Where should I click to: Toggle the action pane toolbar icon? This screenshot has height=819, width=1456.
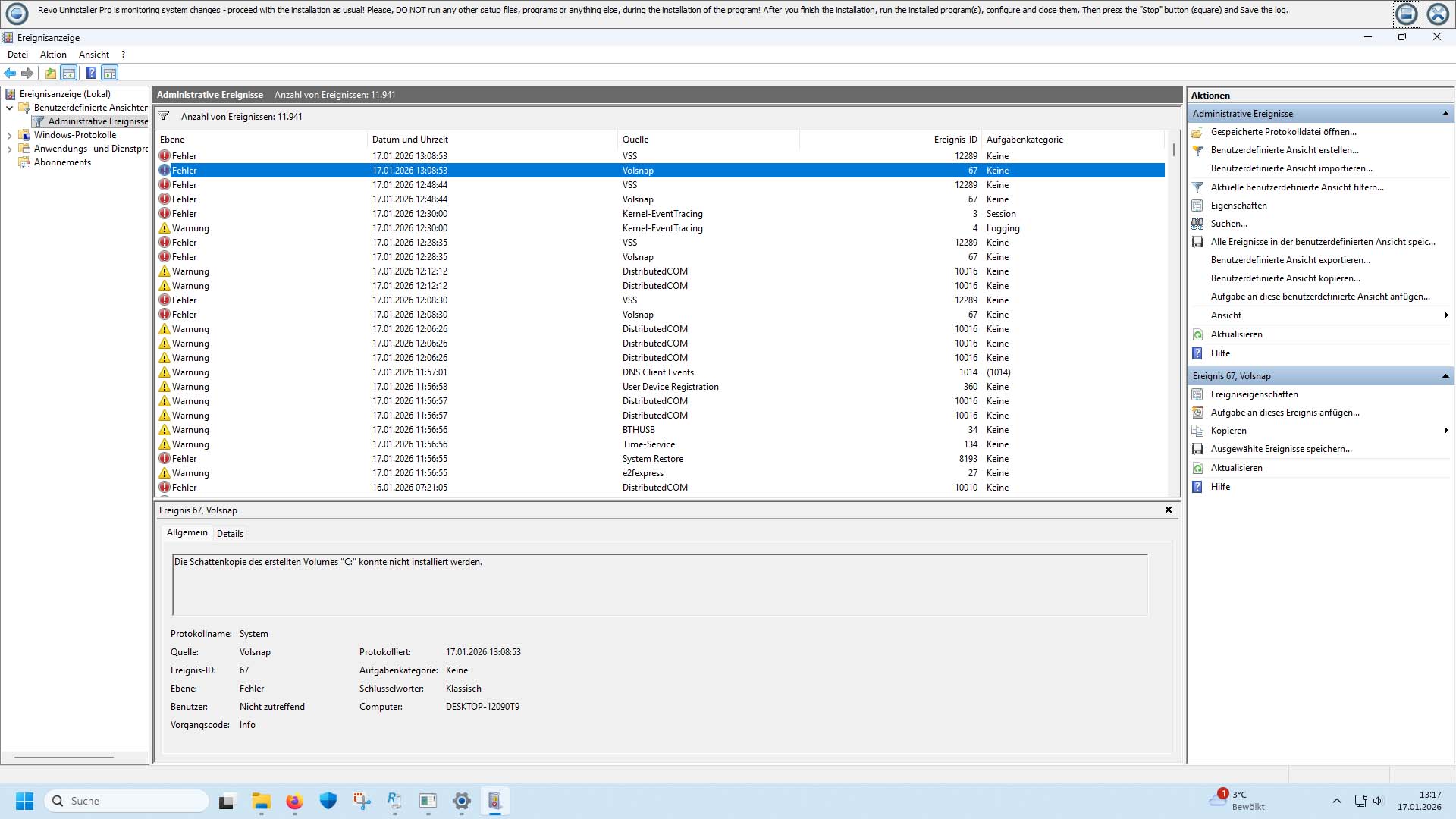[110, 73]
